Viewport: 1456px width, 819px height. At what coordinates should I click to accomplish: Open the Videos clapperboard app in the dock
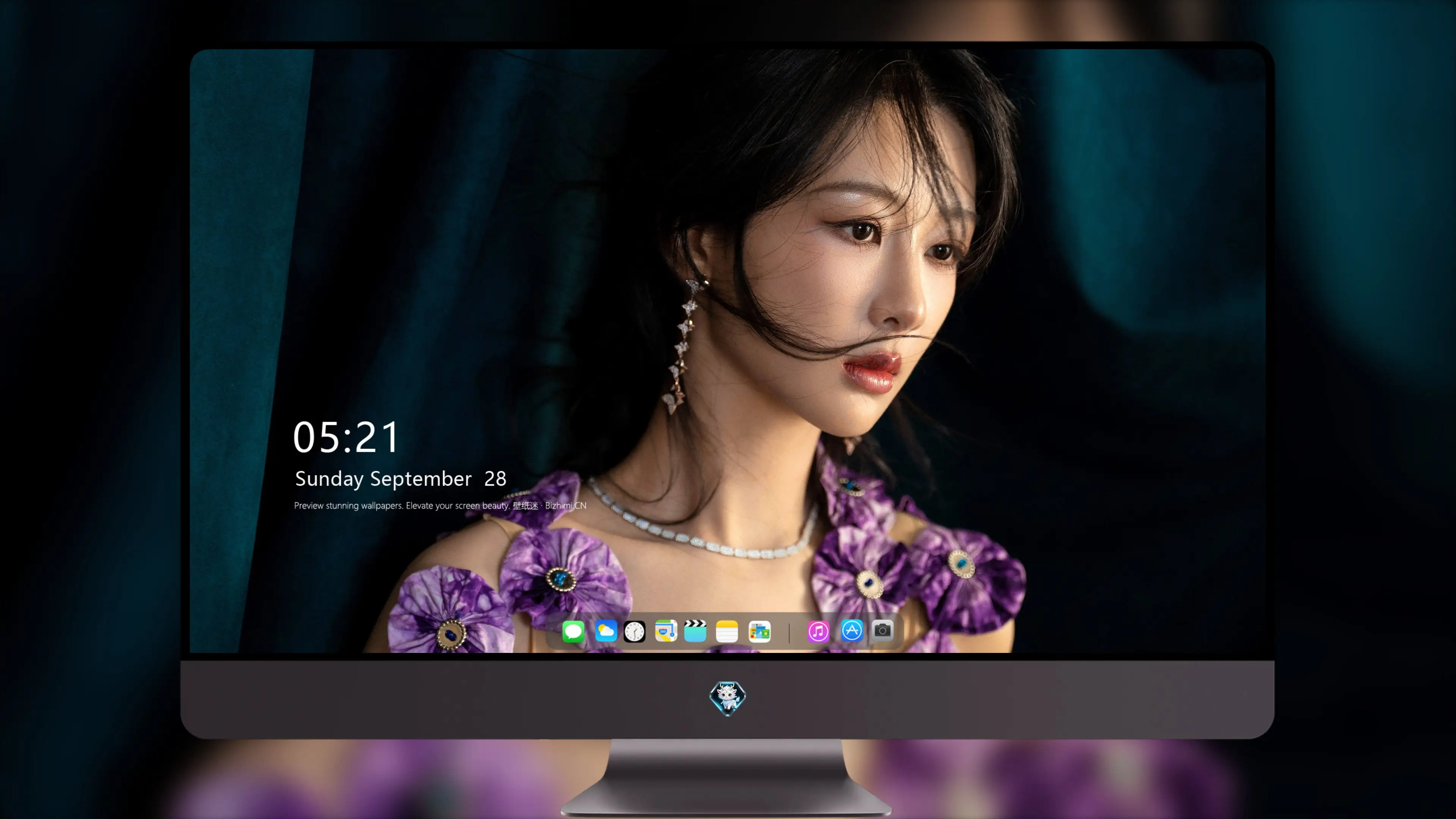(x=695, y=631)
